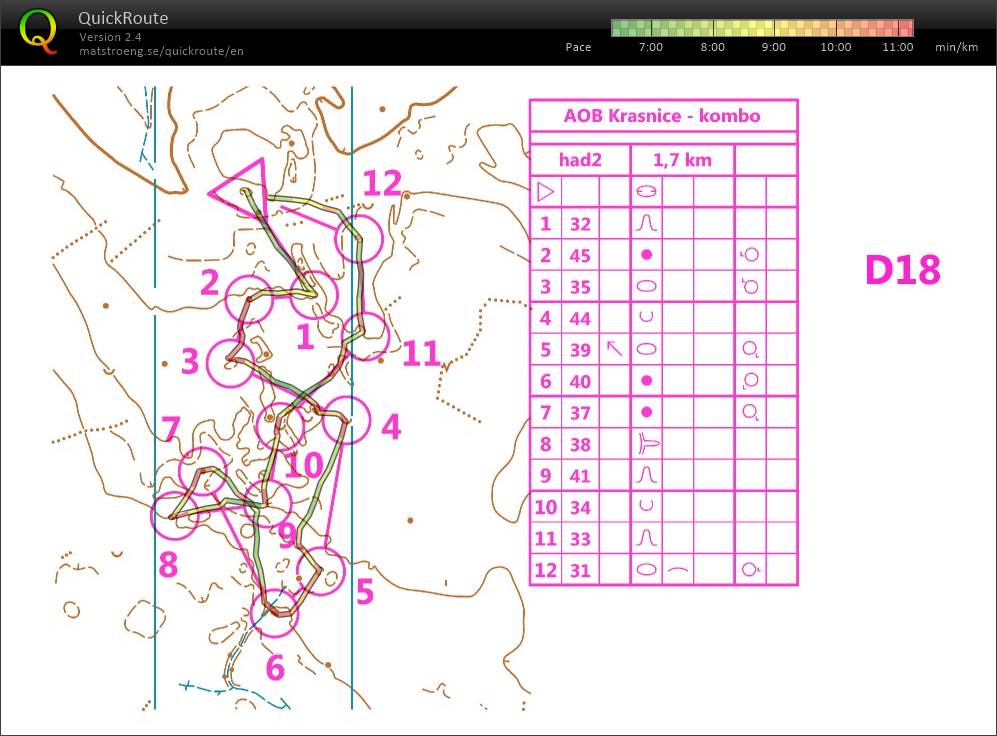Click control code 39 in the table

(x=580, y=350)
